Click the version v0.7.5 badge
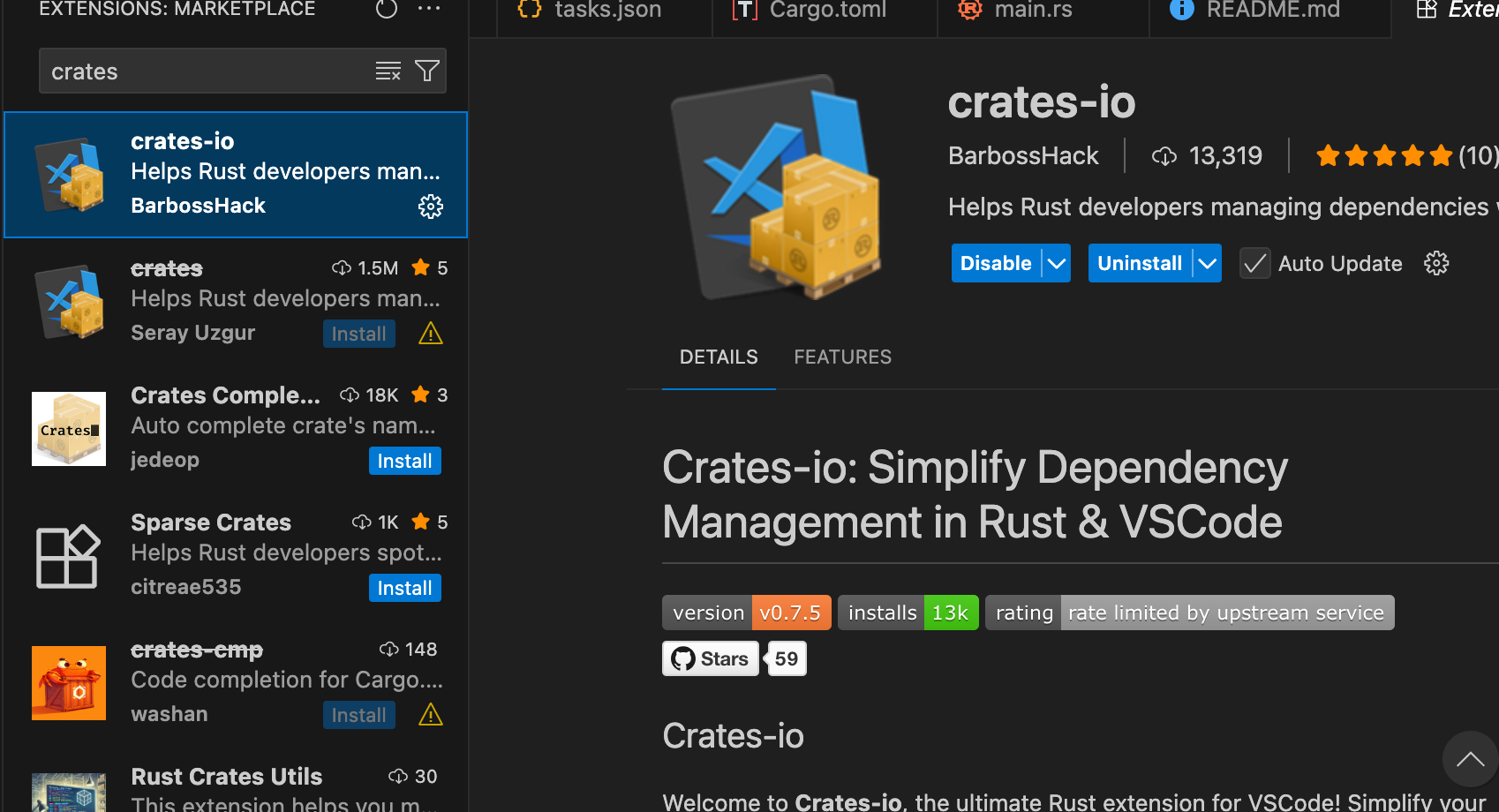The height and width of the screenshot is (812, 1499). pyautogui.click(x=747, y=613)
